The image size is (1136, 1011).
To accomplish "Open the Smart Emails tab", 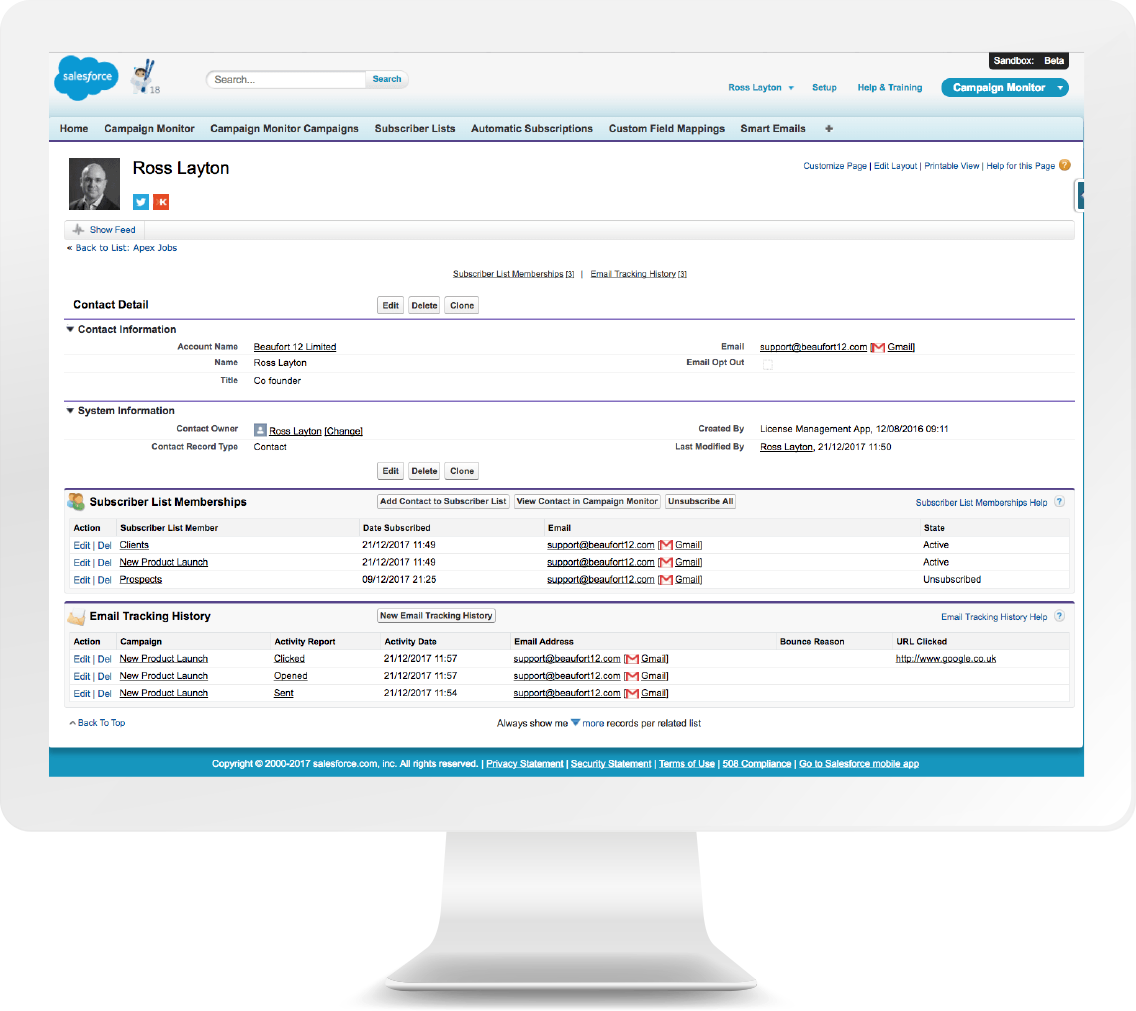I will click(x=772, y=128).
